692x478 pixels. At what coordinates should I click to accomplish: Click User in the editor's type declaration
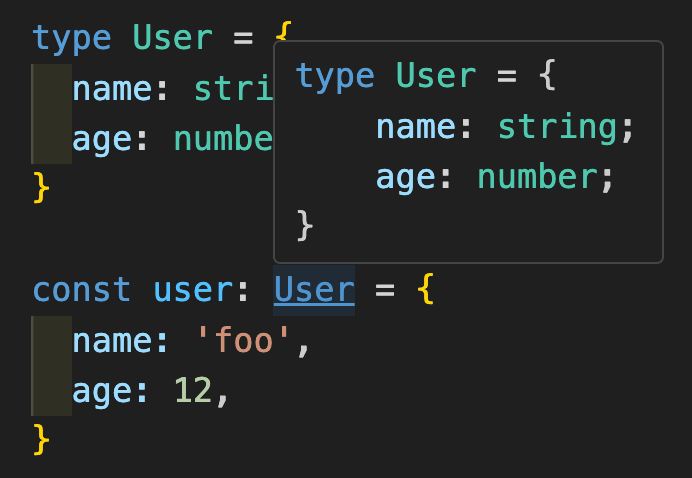coord(173,38)
